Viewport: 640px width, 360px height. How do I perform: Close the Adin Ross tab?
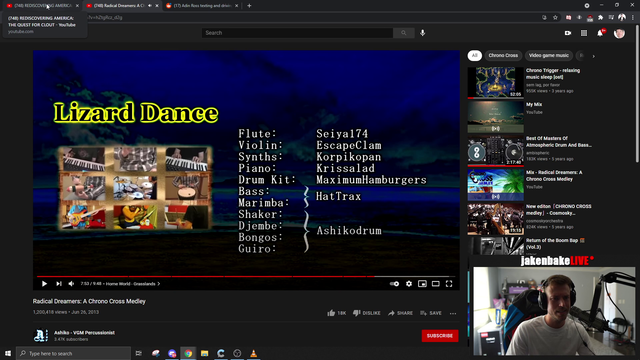(x=236, y=6)
